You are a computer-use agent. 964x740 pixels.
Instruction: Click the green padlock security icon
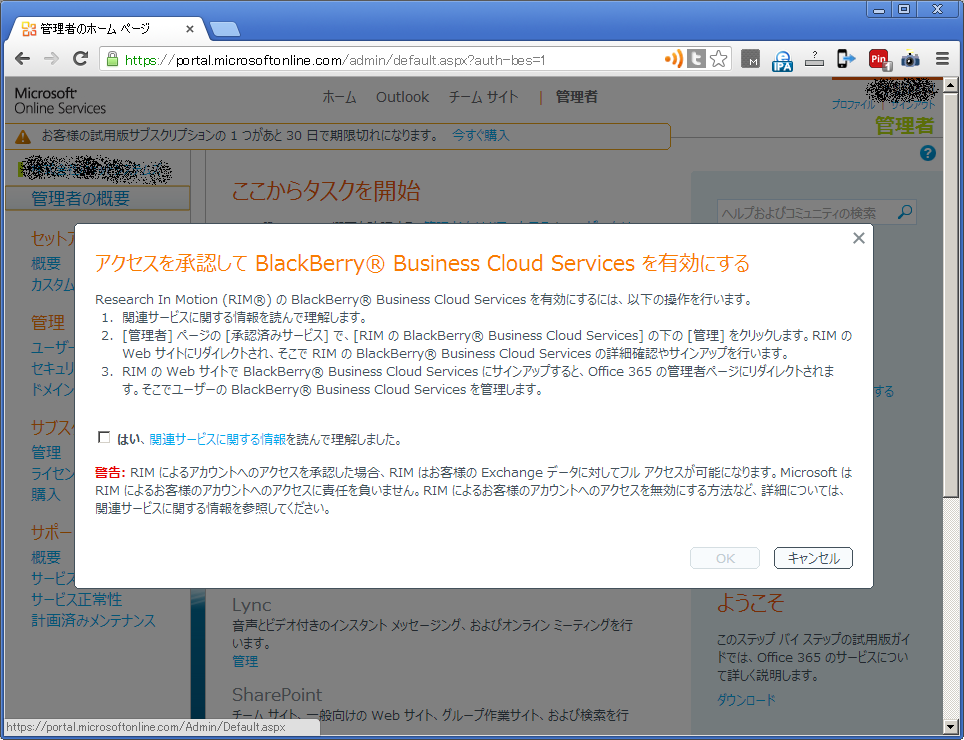click(x=112, y=59)
